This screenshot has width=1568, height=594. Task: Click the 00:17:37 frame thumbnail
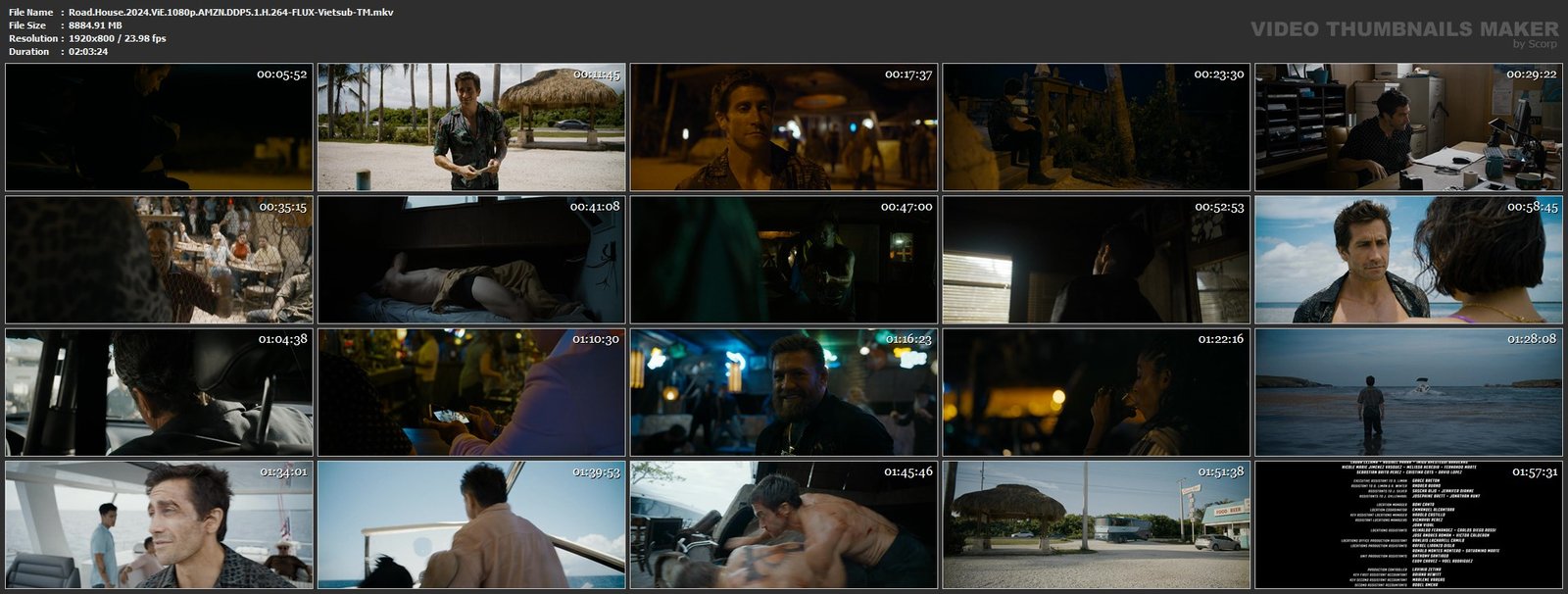784,127
